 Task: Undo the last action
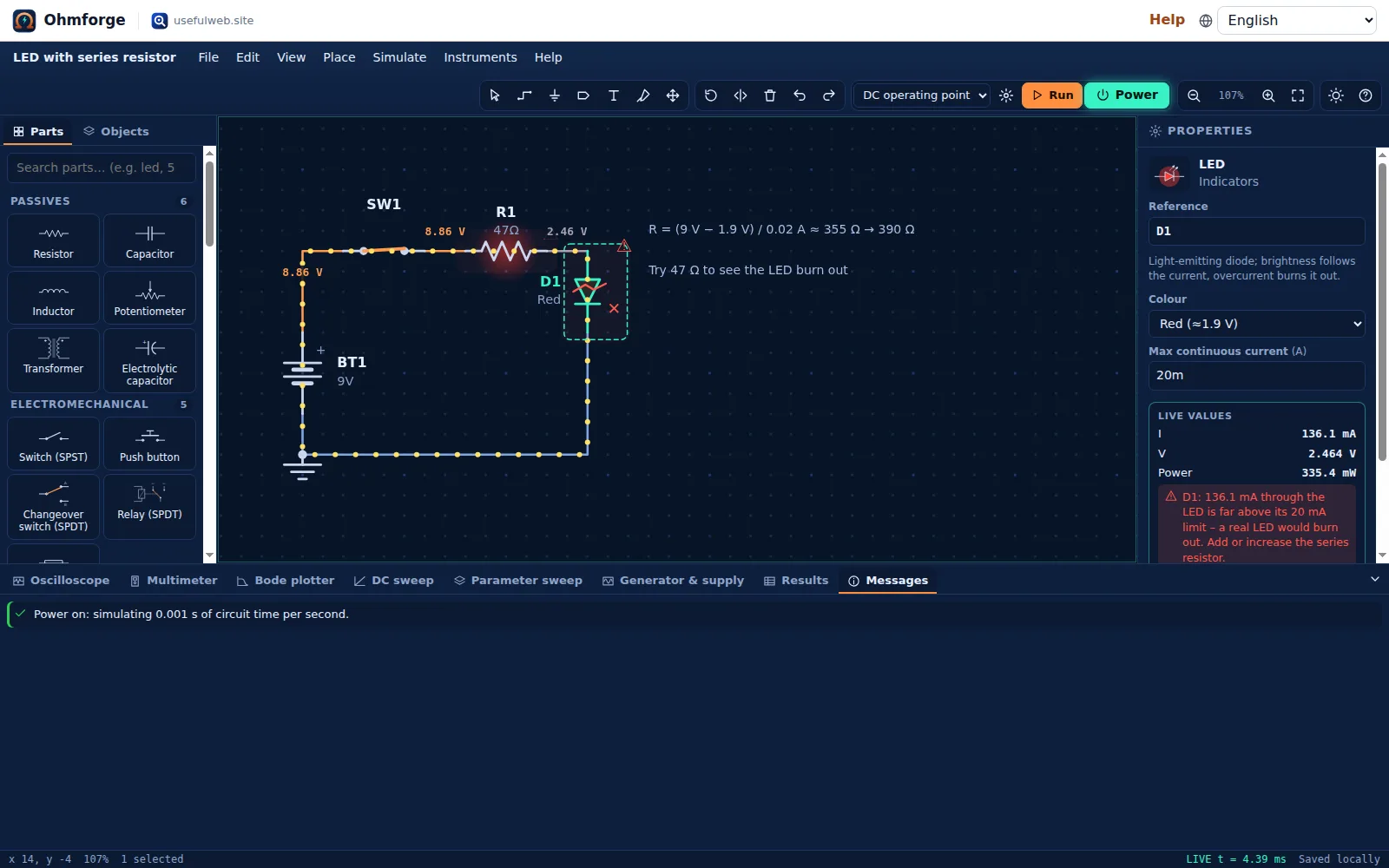click(799, 95)
